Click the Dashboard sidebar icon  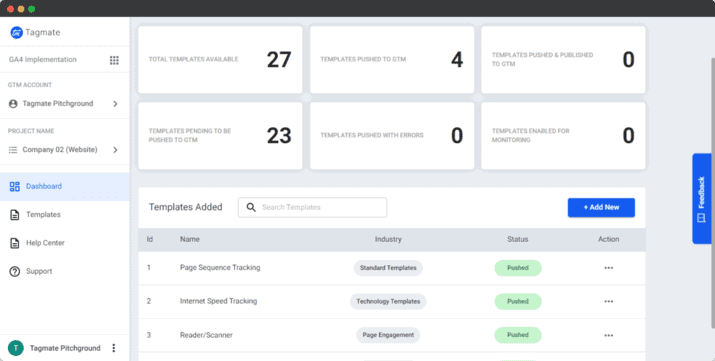click(x=15, y=186)
